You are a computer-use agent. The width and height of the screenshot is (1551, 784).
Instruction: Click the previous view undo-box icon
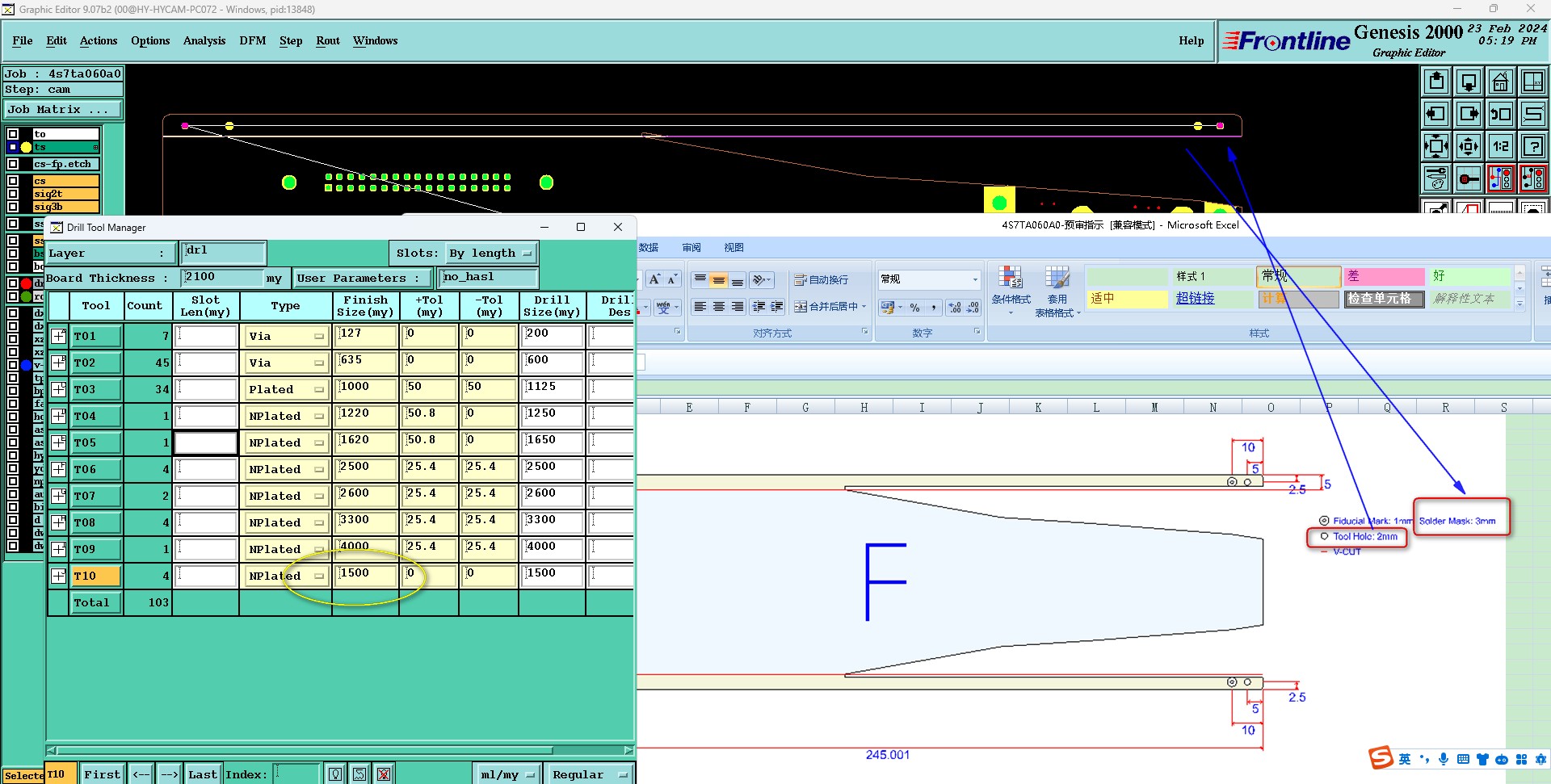pos(1501,114)
